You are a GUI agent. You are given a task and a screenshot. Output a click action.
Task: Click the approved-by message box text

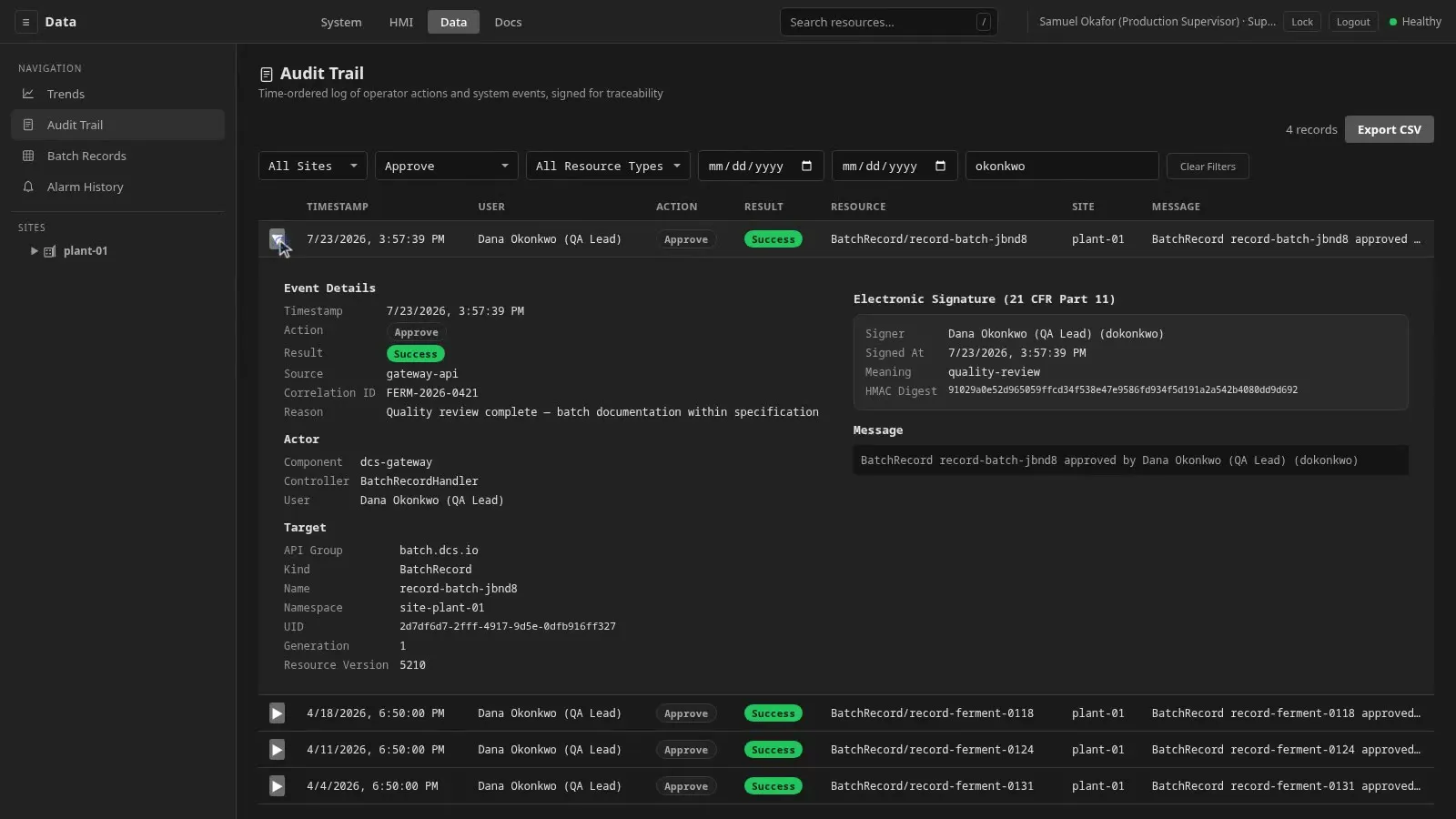1130,460
